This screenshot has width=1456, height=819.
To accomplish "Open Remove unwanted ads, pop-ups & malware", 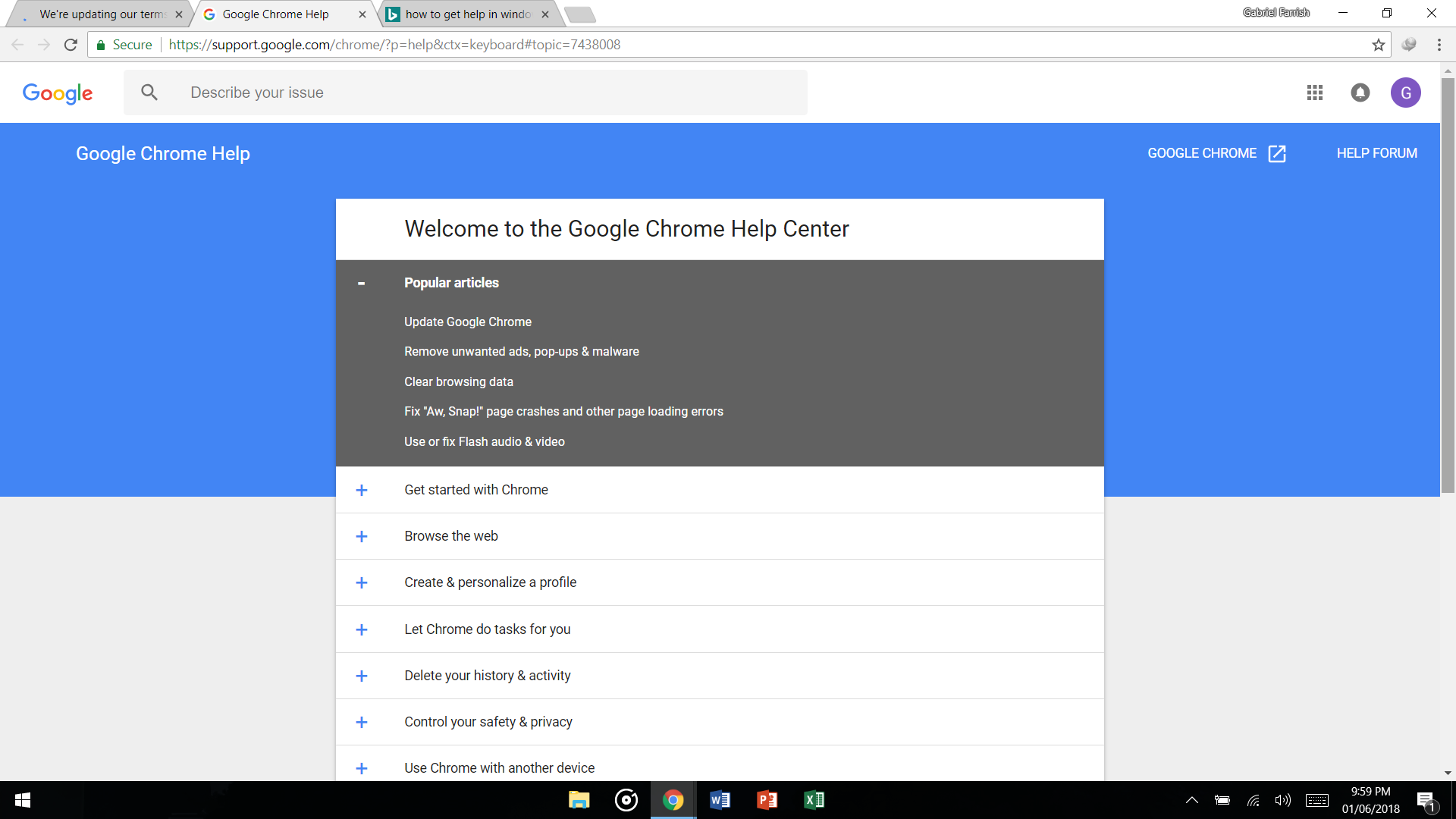I will 522,352.
